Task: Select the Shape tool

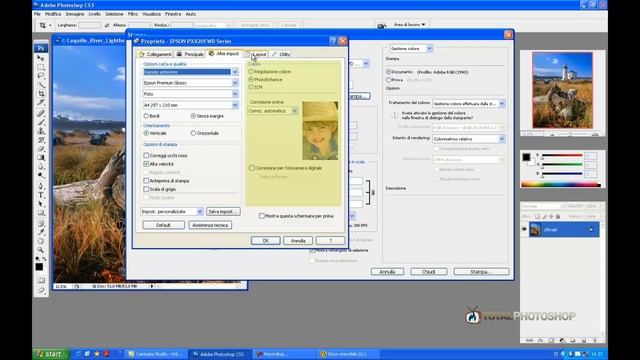Action: (x=41, y=213)
